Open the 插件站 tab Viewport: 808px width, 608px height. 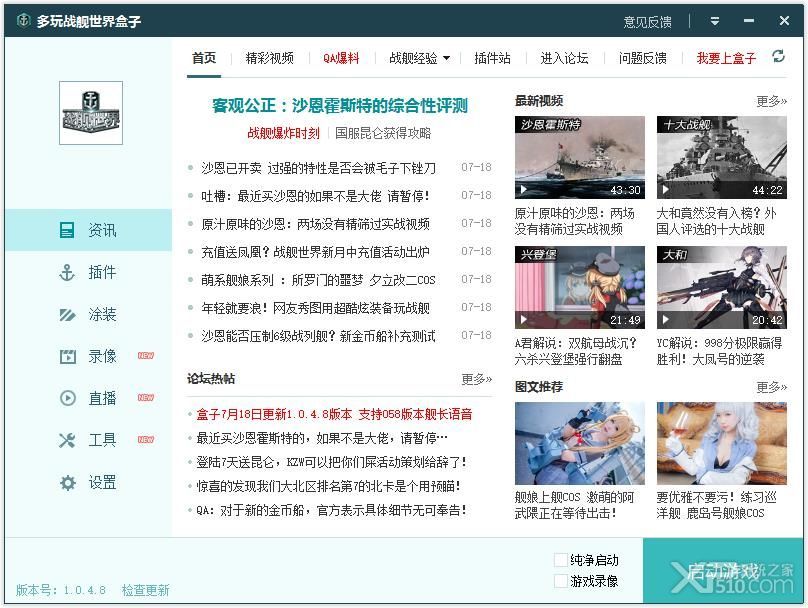(x=493, y=58)
